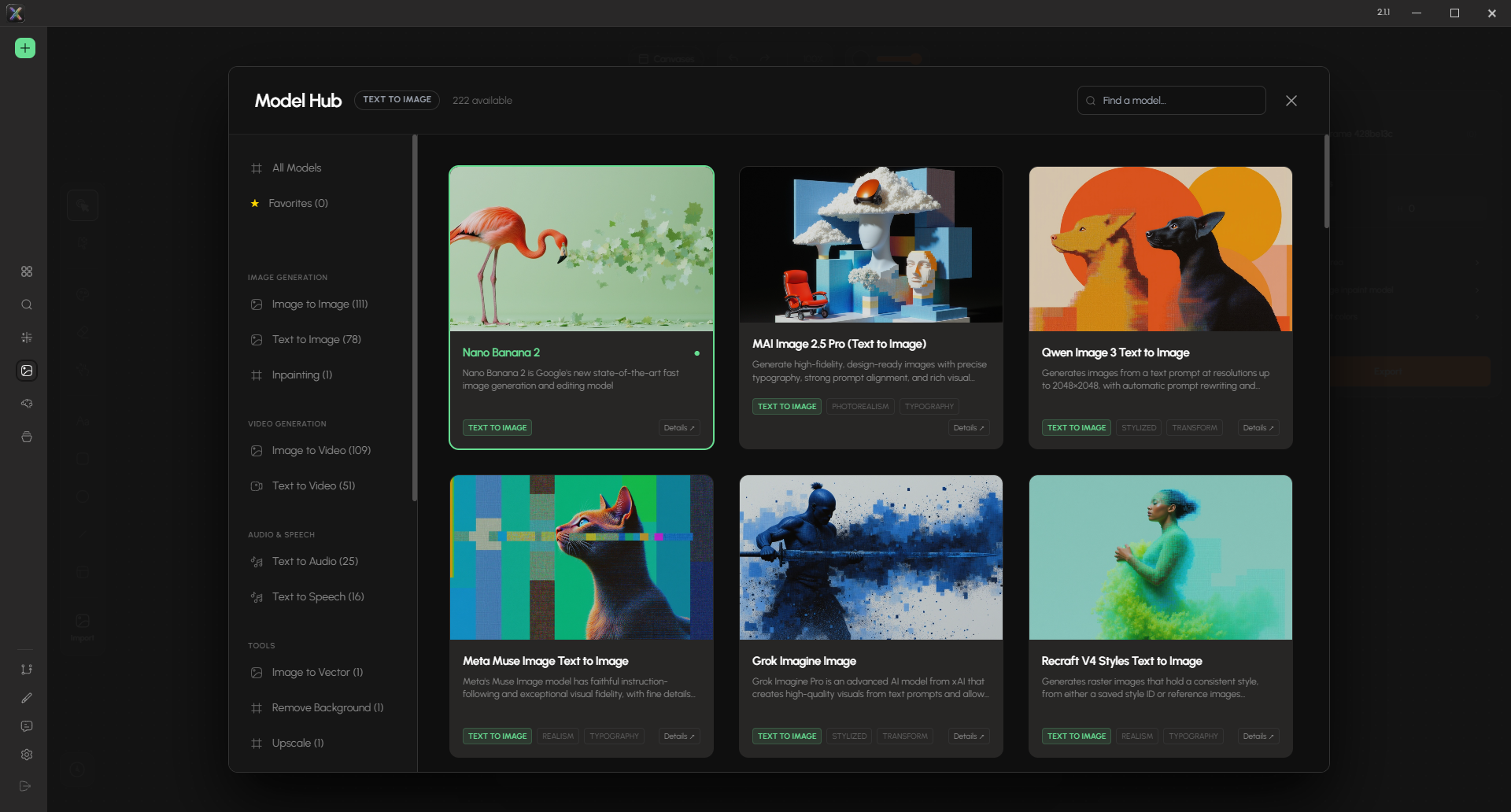Select All Models in the sidebar
This screenshot has height=812, width=1511.
(297, 168)
